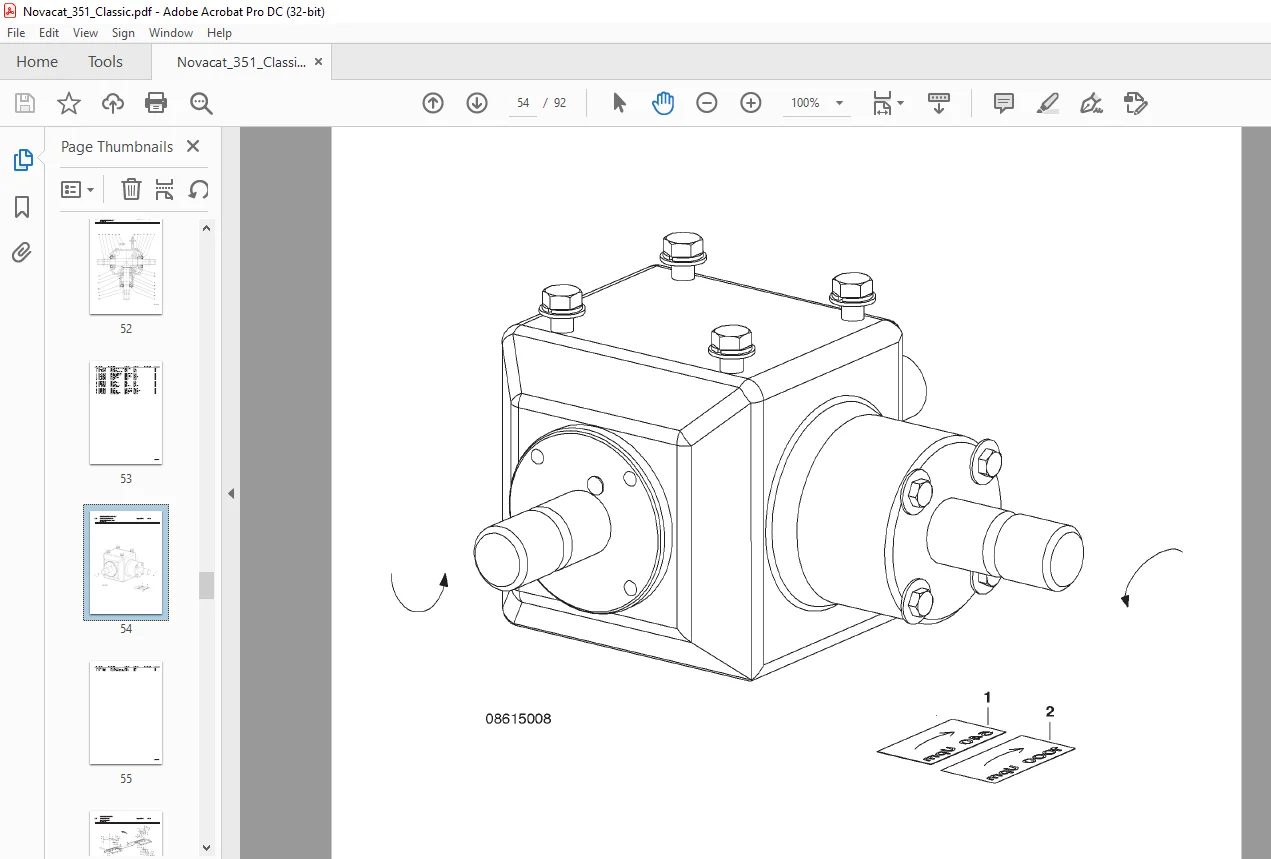
Task: Select the page 52 thumbnail
Action: [x=126, y=267]
